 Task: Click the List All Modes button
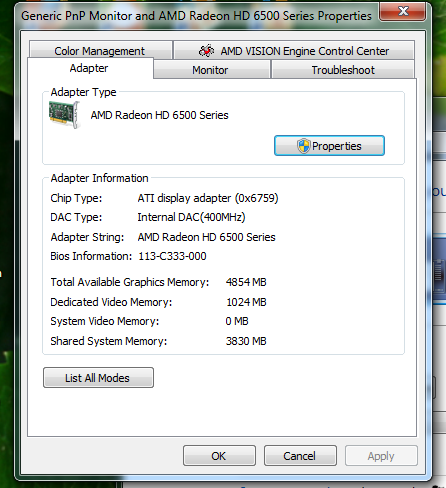pyautogui.click(x=98, y=378)
